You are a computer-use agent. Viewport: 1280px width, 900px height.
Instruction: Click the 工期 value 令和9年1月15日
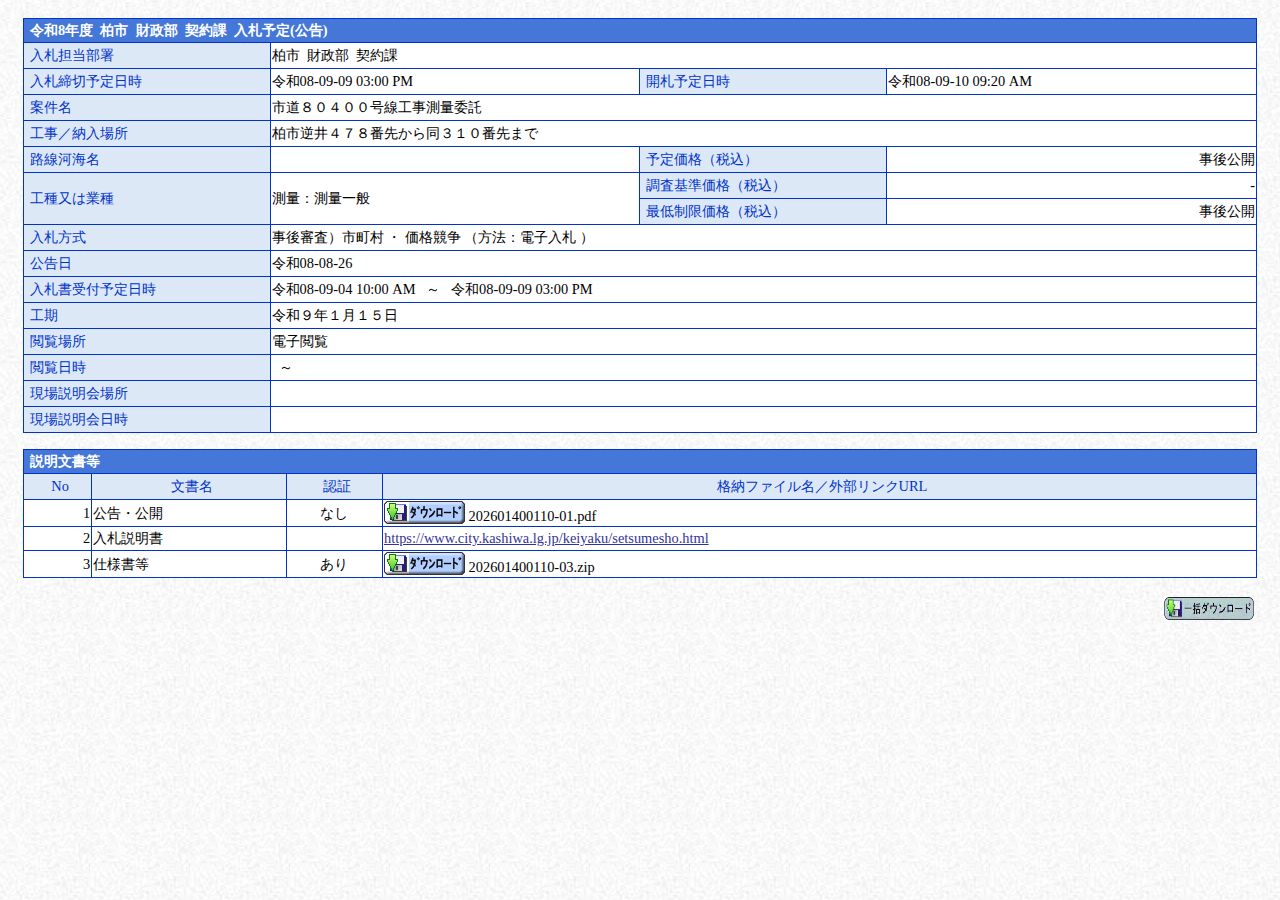point(335,315)
